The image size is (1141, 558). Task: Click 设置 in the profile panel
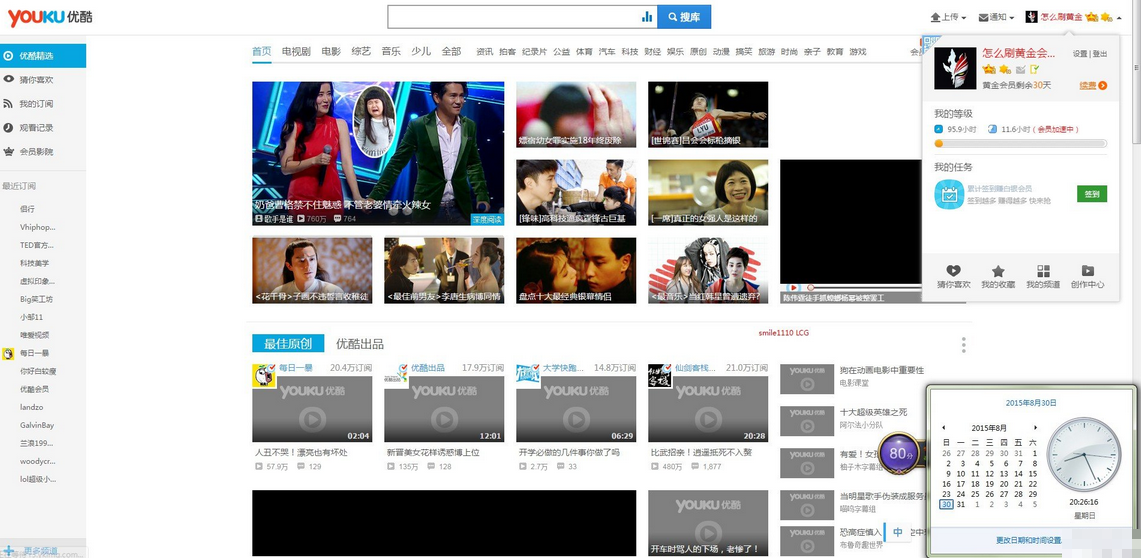[1080, 54]
